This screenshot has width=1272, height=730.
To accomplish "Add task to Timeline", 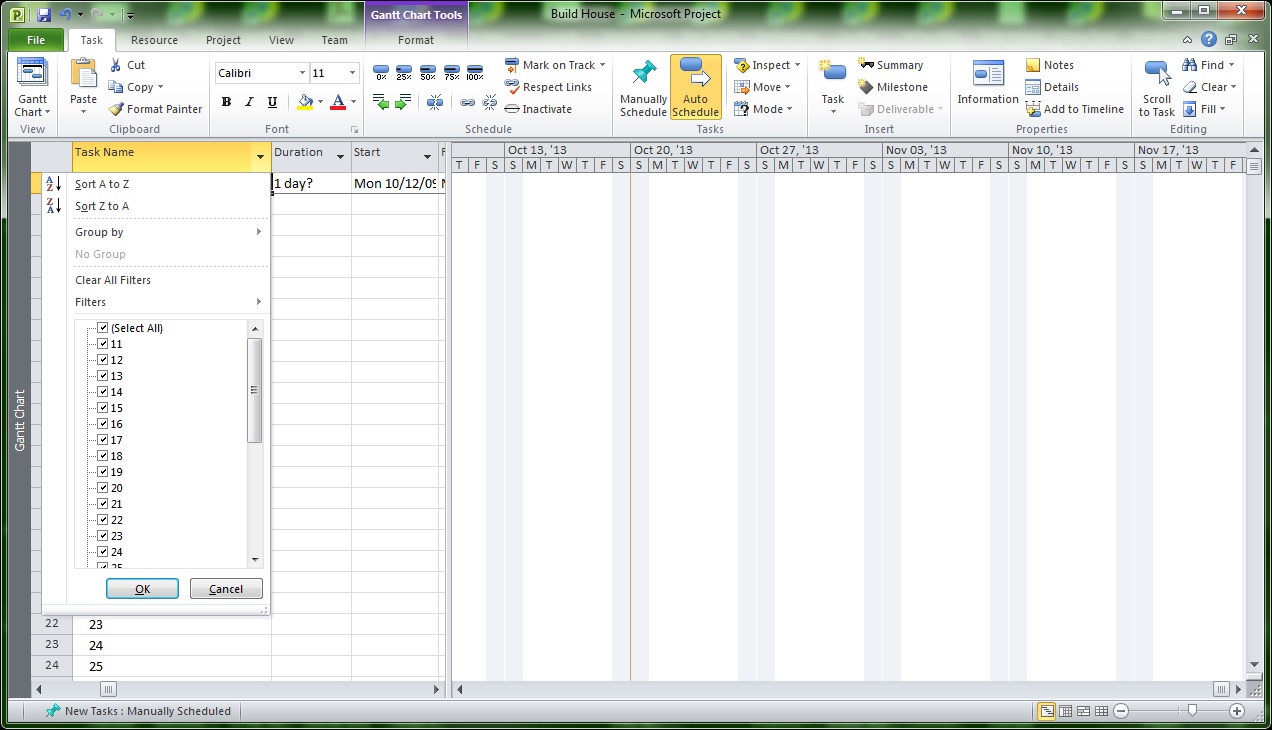I will tap(1075, 109).
